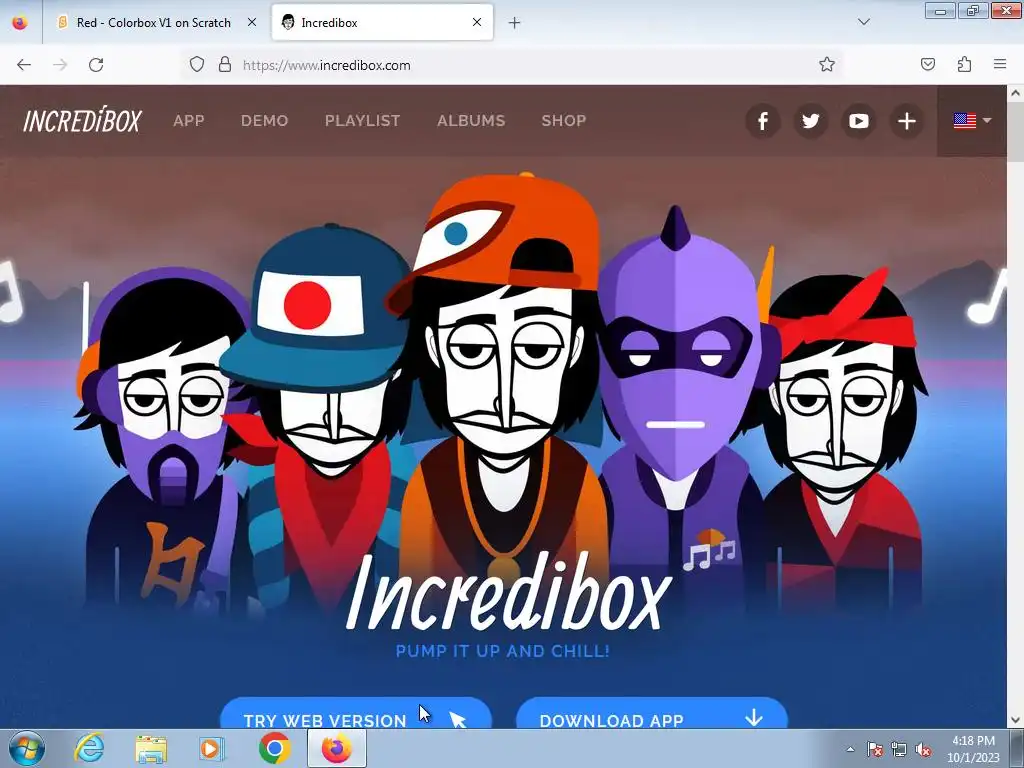
Task: Launch Google Chrome from taskbar
Action: 274,748
